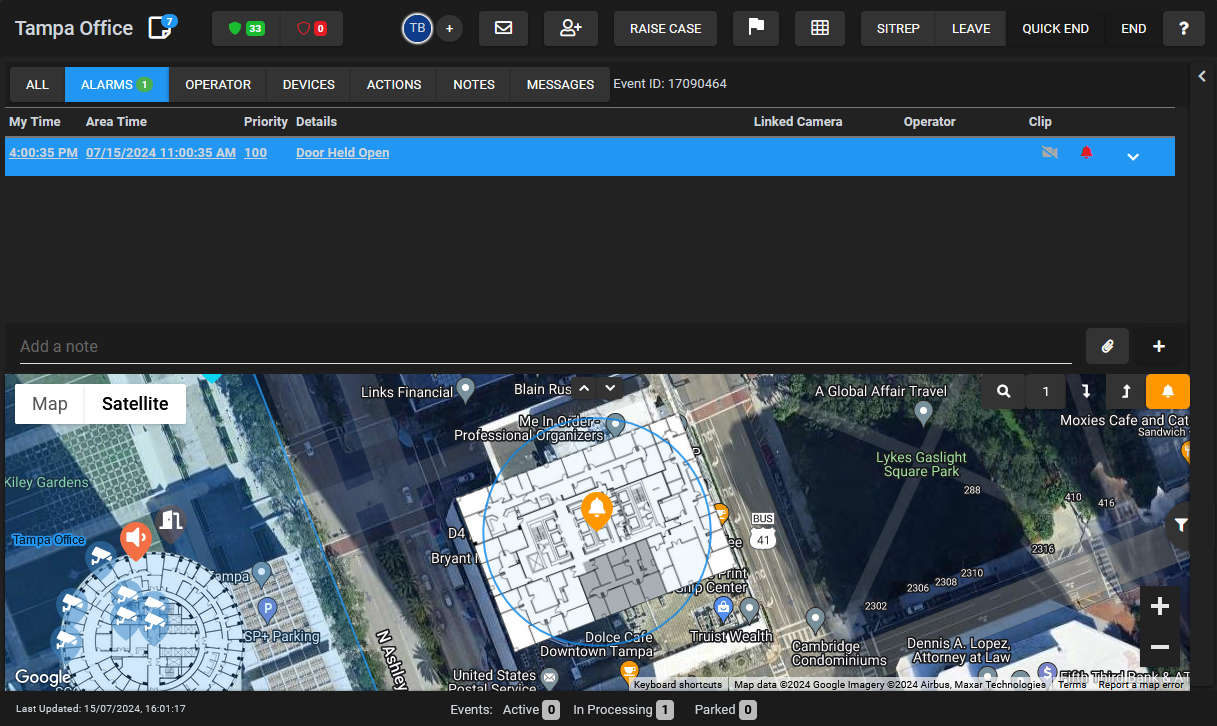The width and height of the screenshot is (1217, 726).
Task: Switch map to Map view
Action: 50,404
